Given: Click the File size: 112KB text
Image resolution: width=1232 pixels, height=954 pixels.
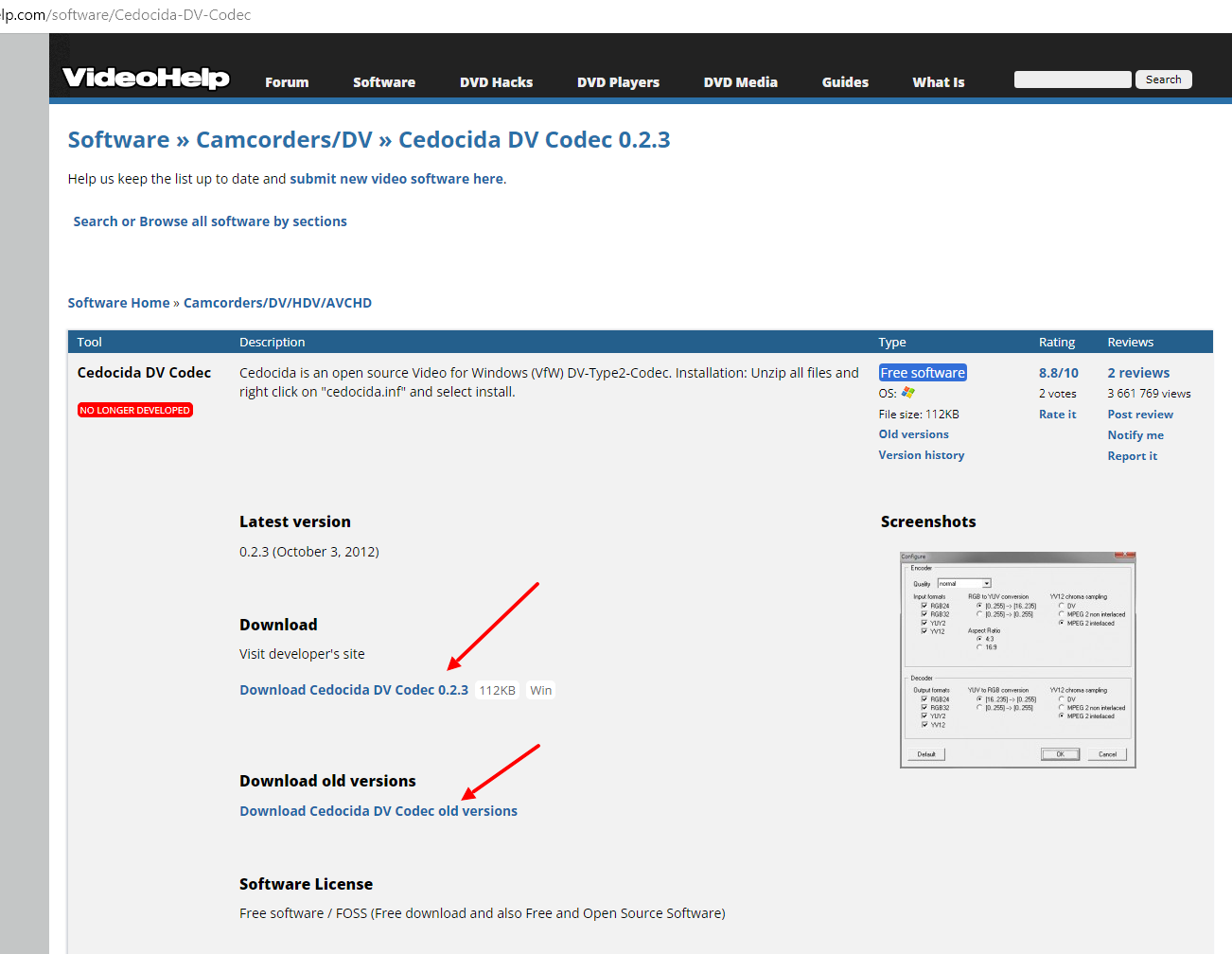Looking at the screenshot, I should coord(919,415).
